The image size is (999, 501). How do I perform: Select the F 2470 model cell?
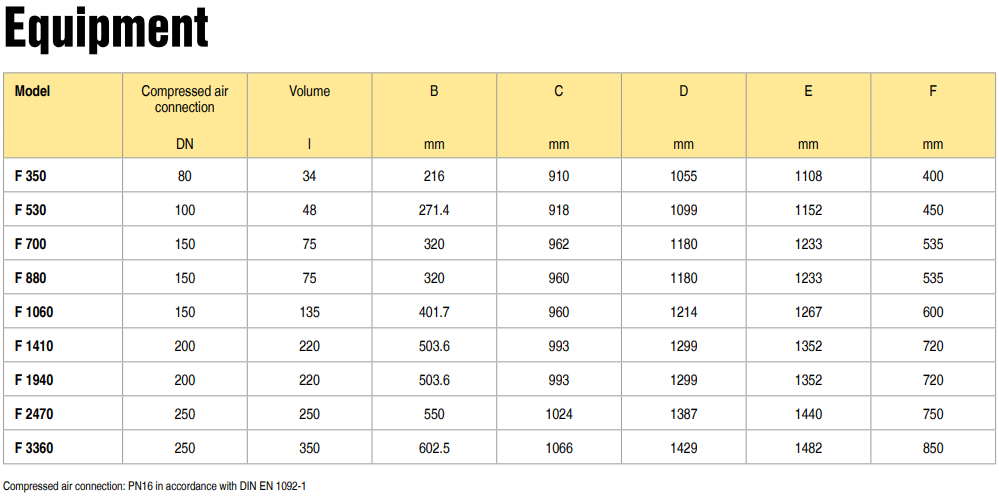34,414
